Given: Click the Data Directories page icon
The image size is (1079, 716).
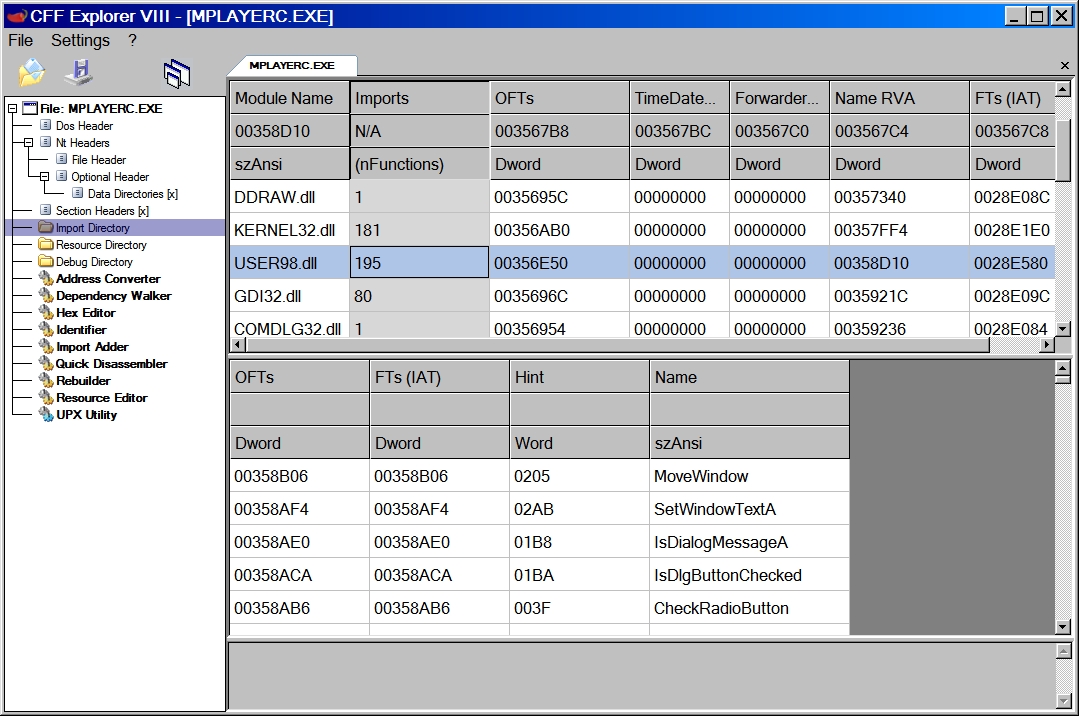Looking at the screenshot, I should tap(78, 193).
